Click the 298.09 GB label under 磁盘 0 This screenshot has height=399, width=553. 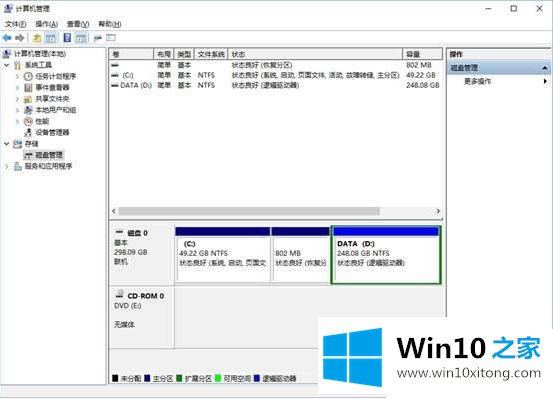(130, 252)
